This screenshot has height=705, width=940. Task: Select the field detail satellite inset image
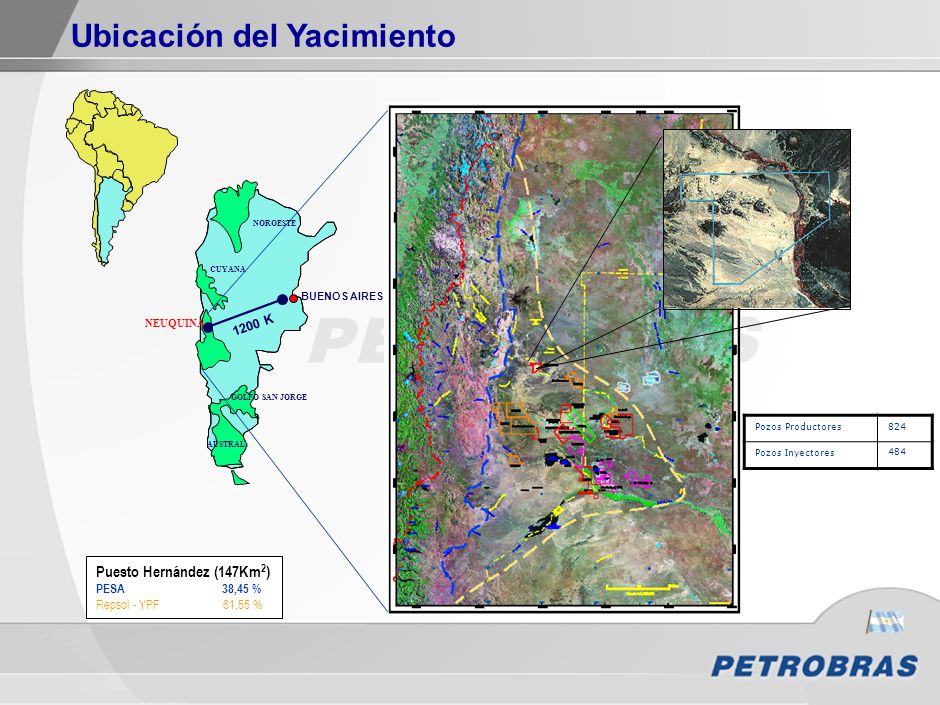click(x=757, y=219)
